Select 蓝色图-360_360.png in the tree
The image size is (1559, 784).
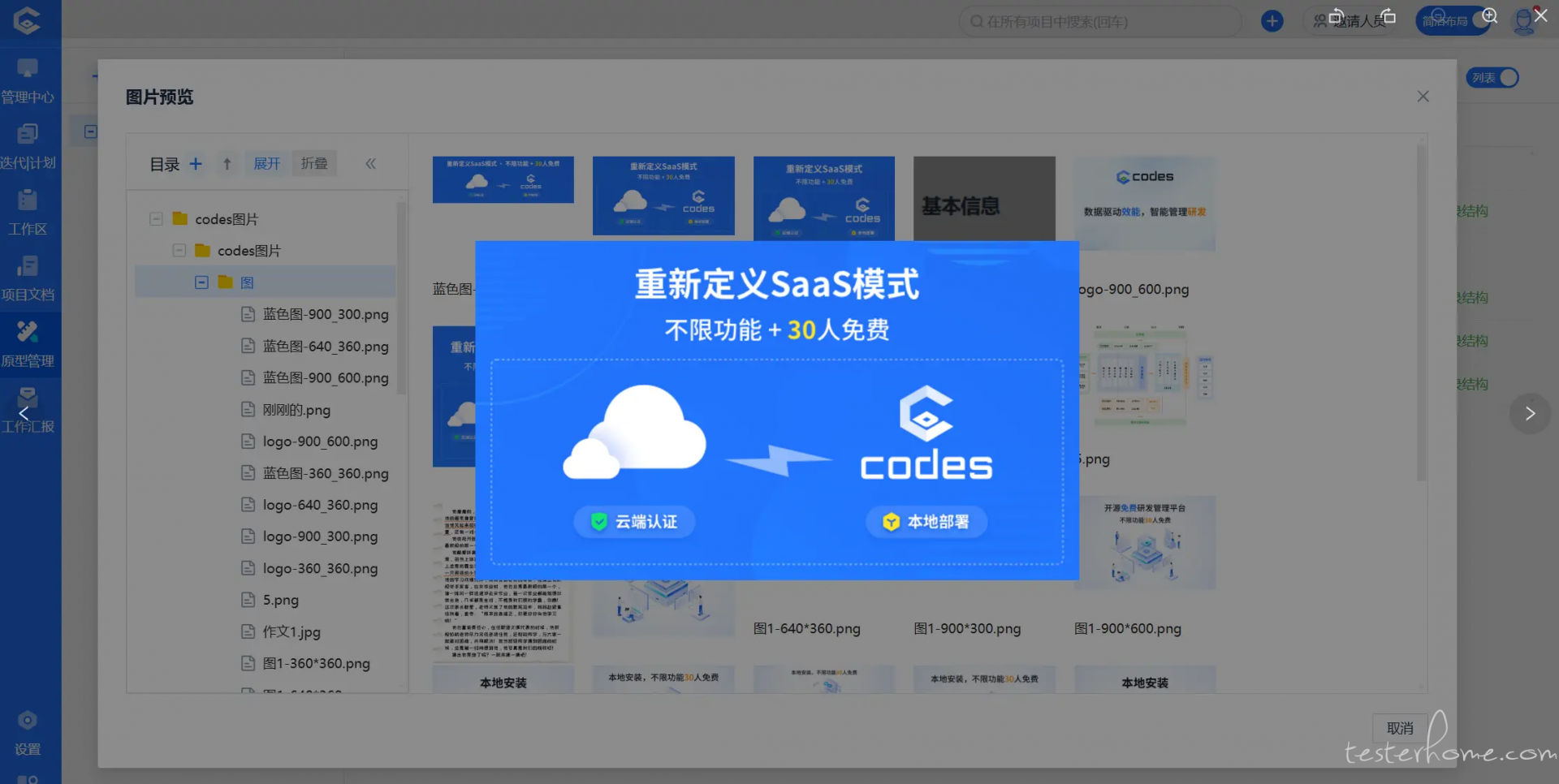[x=326, y=473]
